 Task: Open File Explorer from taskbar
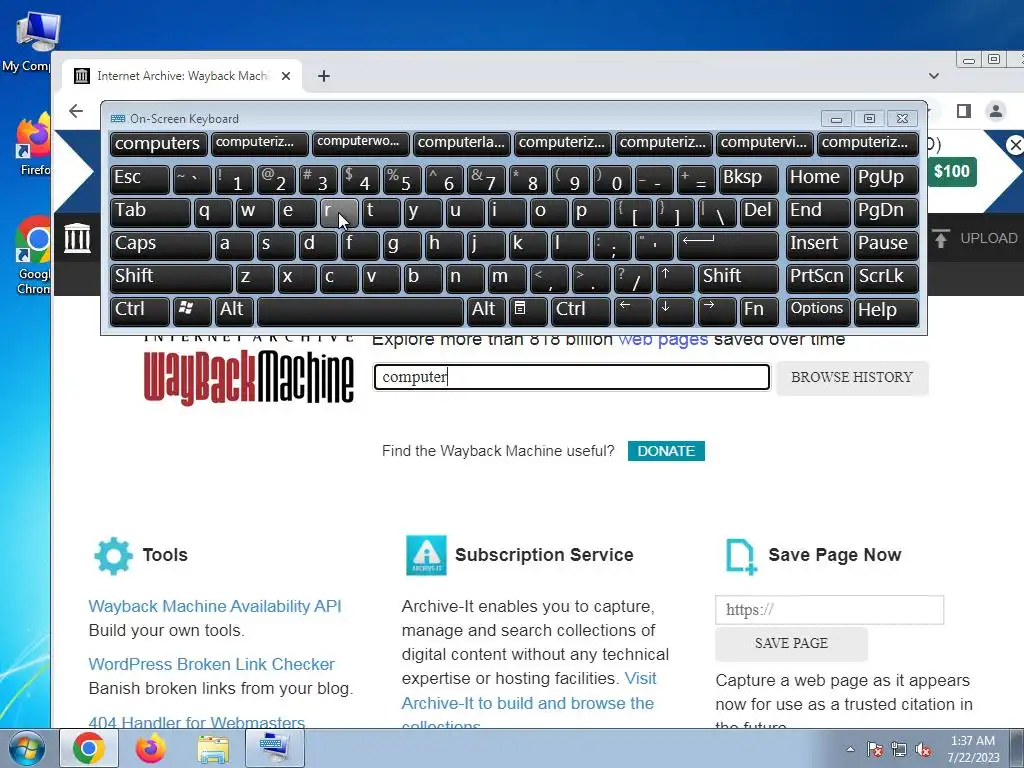click(213, 750)
